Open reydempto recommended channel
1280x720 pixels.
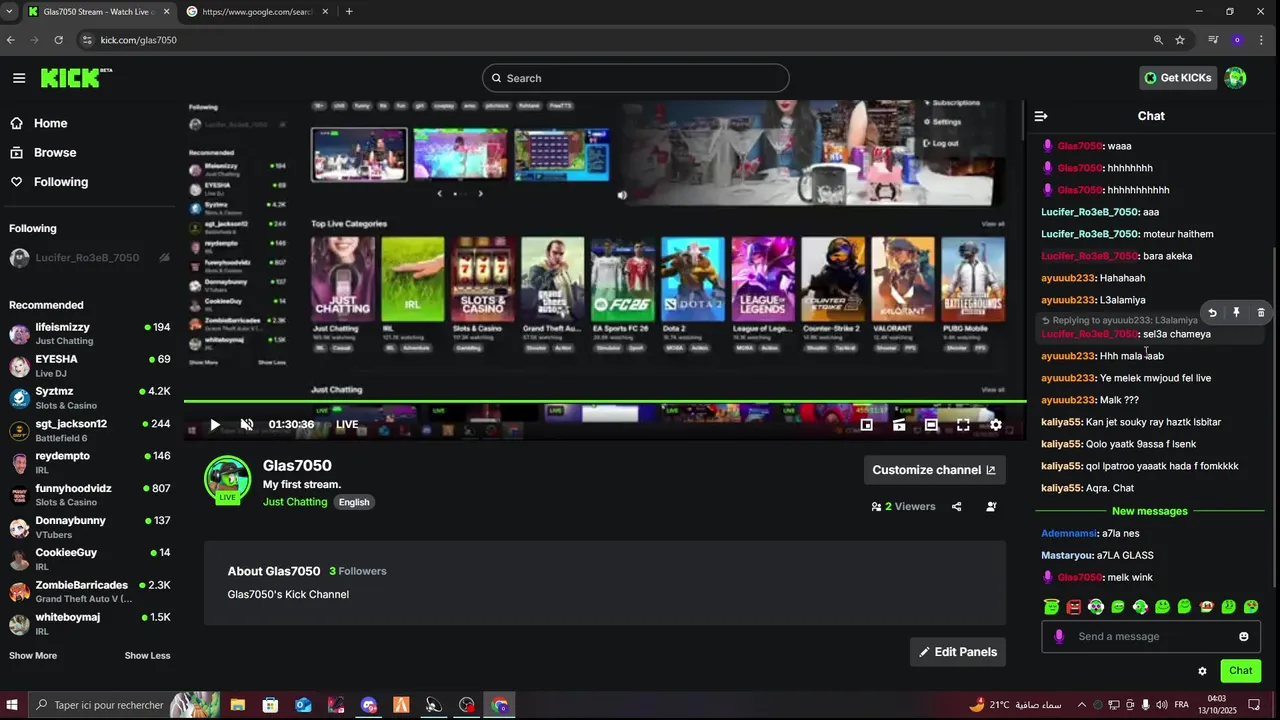tap(90, 463)
